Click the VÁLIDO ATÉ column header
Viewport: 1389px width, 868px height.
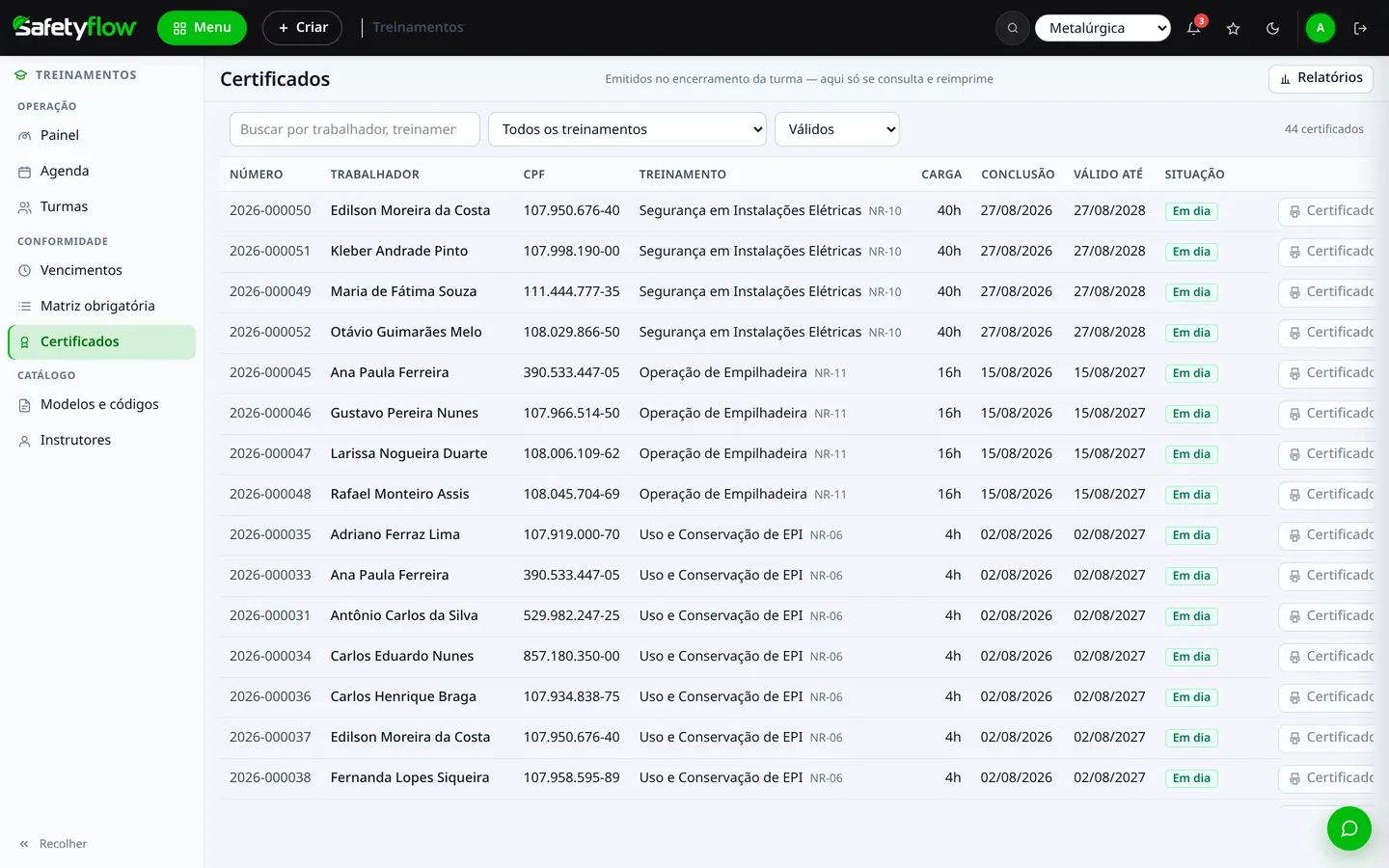(1108, 175)
